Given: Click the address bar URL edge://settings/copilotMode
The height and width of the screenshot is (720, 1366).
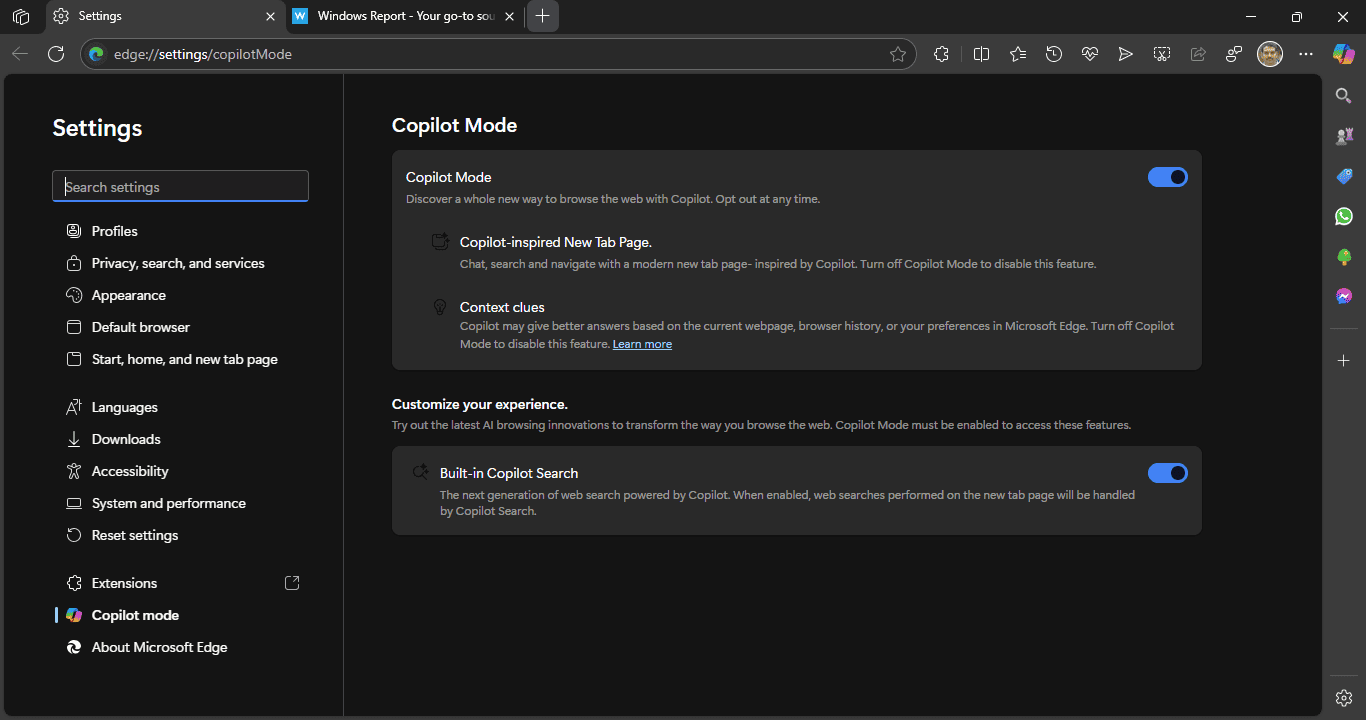Looking at the screenshot, I should 203,54.
